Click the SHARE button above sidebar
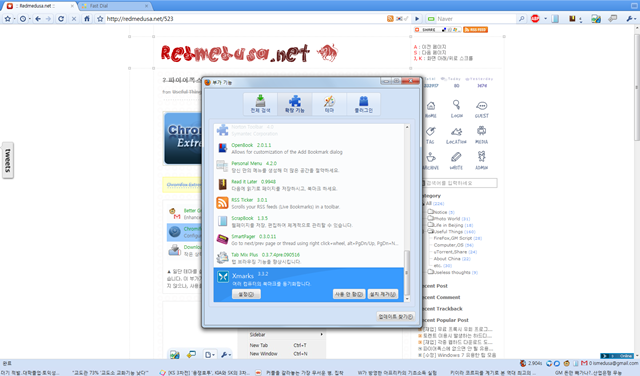Image resolution: width=640 pixels, height=376 pixels. click(438, 30)
